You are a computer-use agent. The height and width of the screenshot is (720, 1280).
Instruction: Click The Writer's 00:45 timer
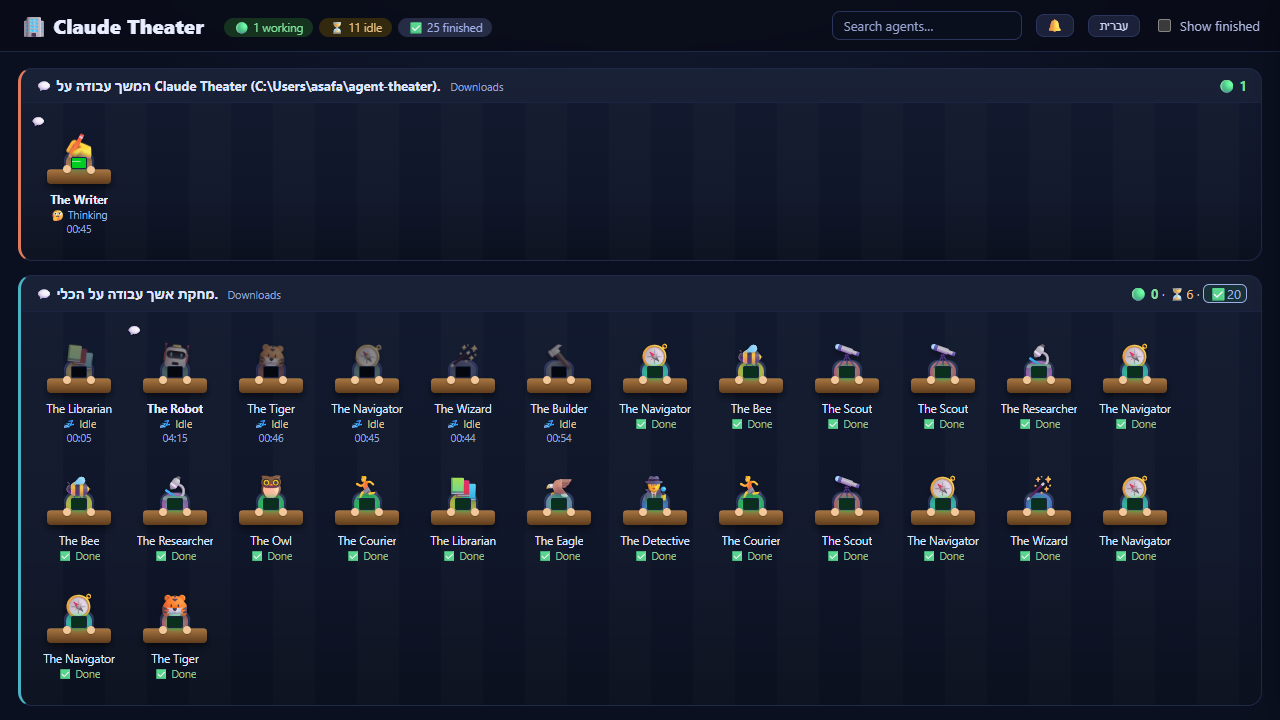pyautogui.click(x=79, y=229)
